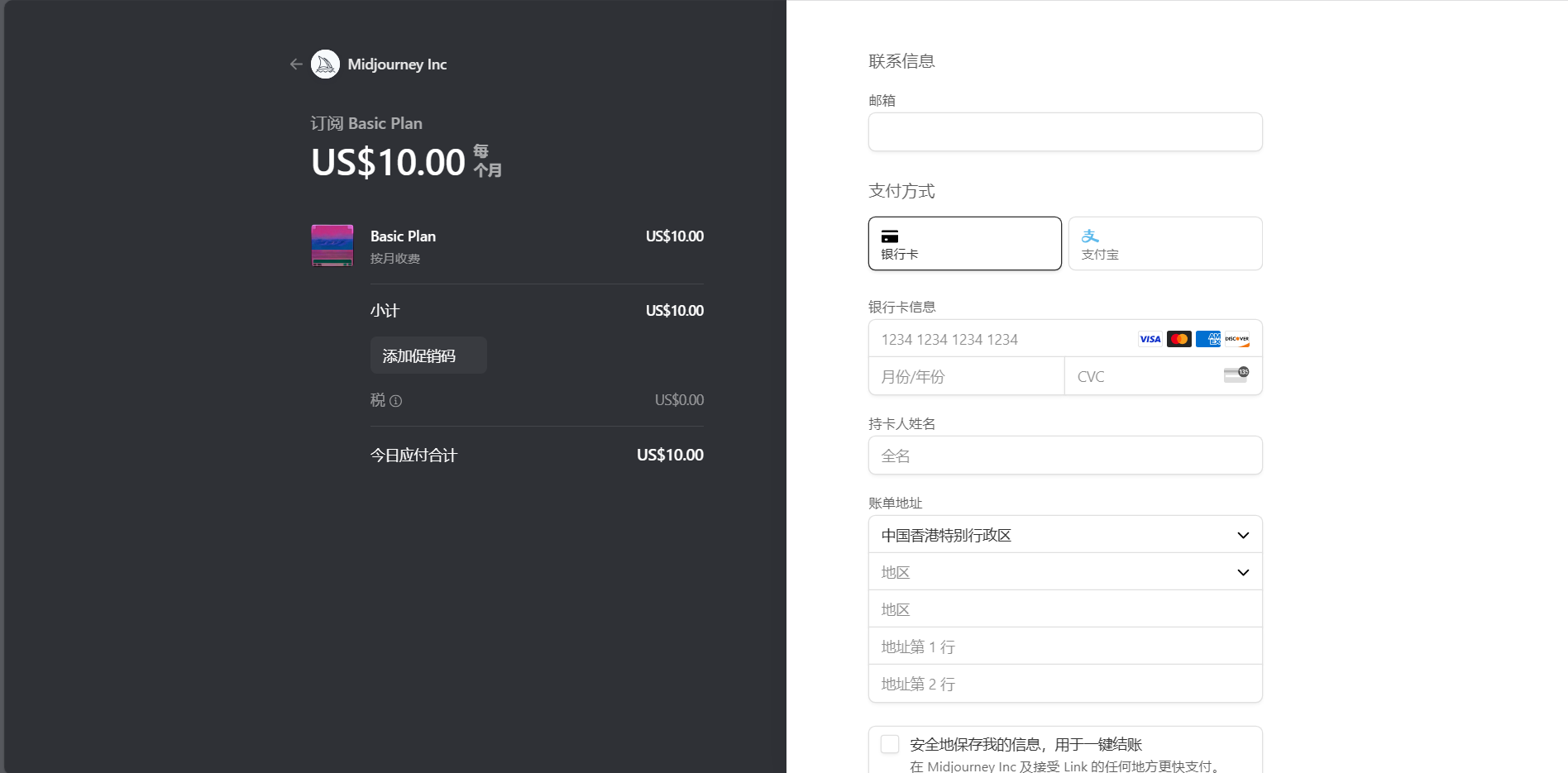Screen dimensions: 1568x773
Task: Check the save my info checkbox
Action: pos(890,744)
